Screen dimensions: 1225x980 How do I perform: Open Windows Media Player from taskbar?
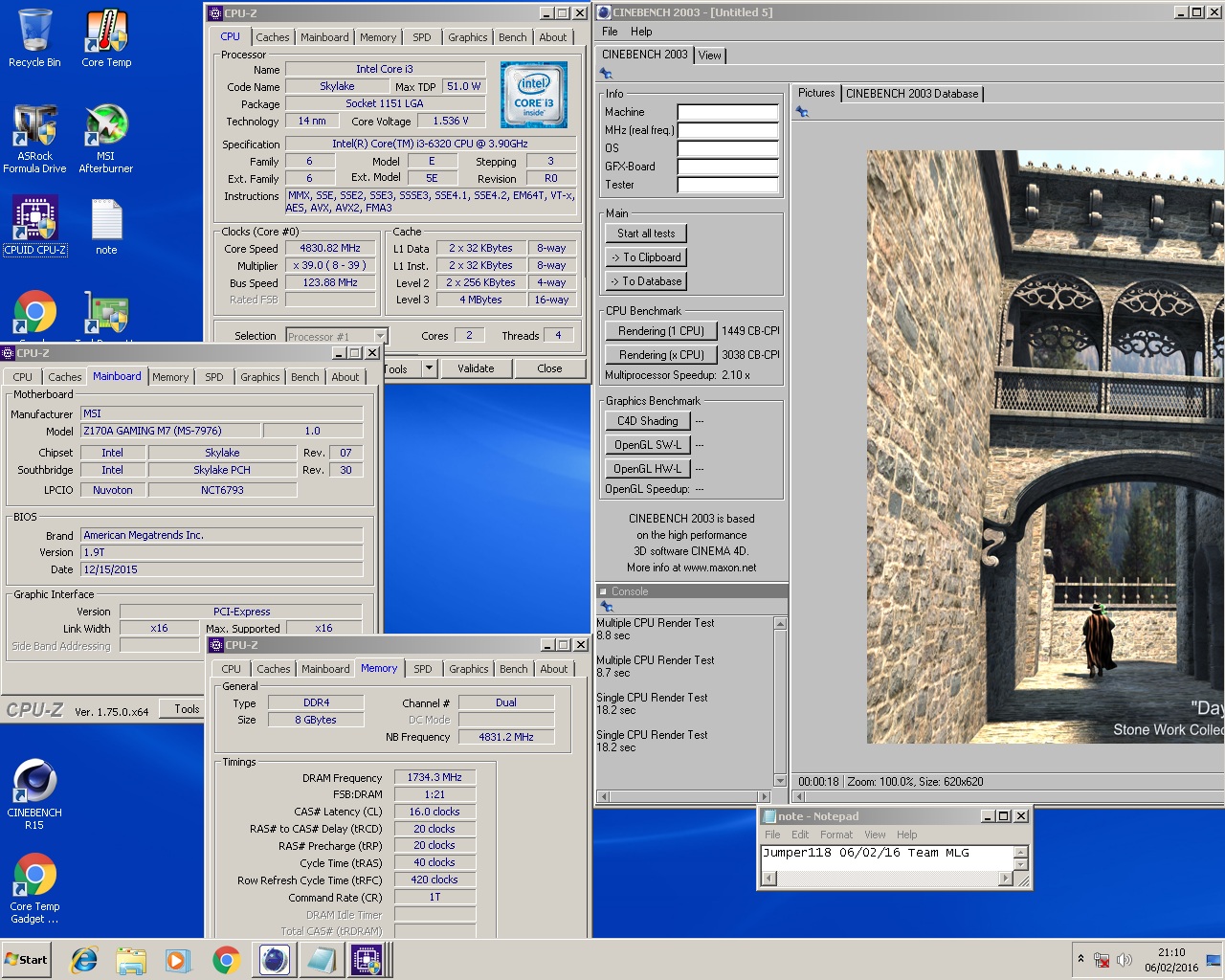pyautogui.click(x=178, y=959)
